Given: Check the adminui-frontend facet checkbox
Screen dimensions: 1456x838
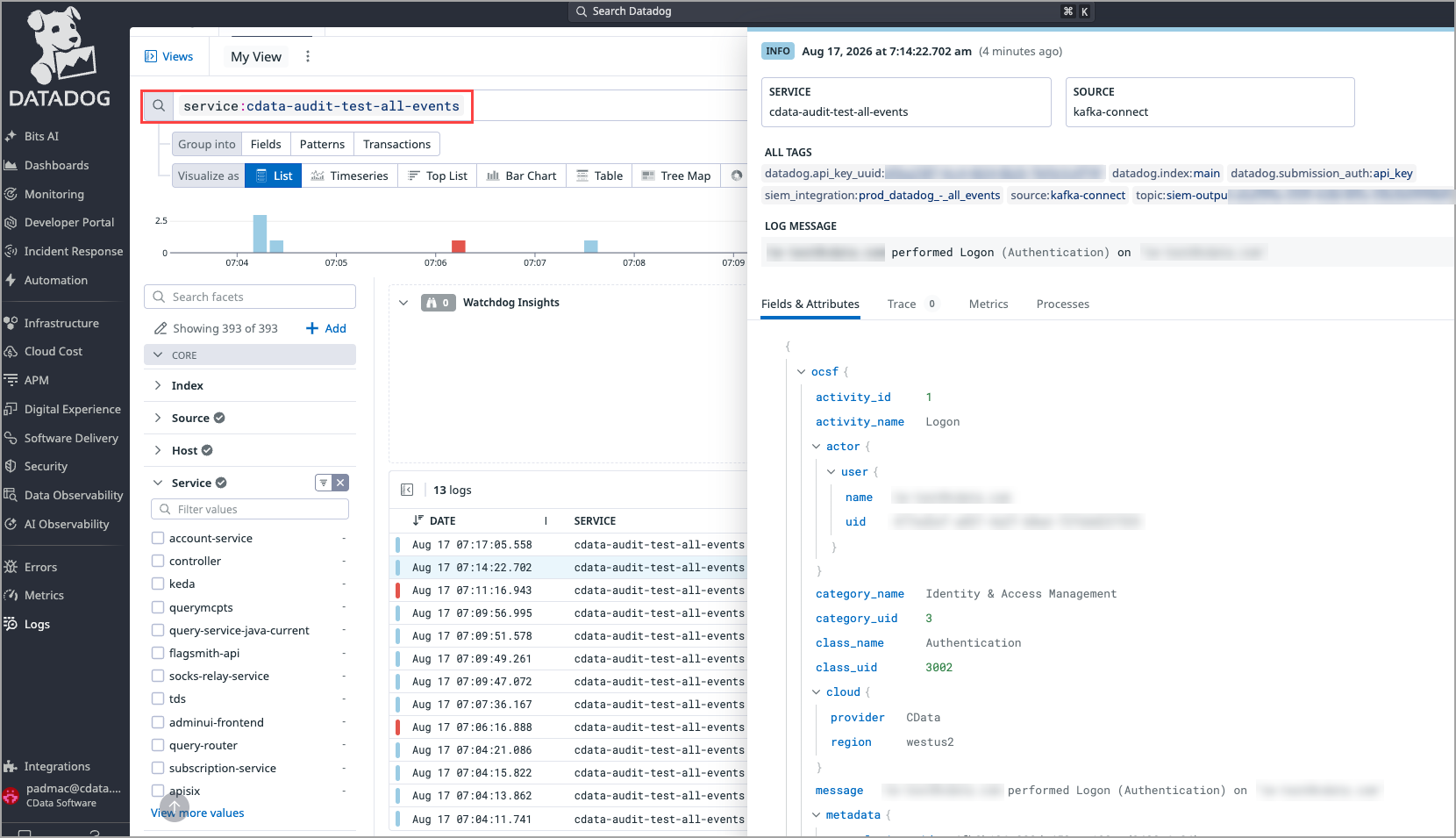Looking at the screenshot, I should click(x=158, y=722).
